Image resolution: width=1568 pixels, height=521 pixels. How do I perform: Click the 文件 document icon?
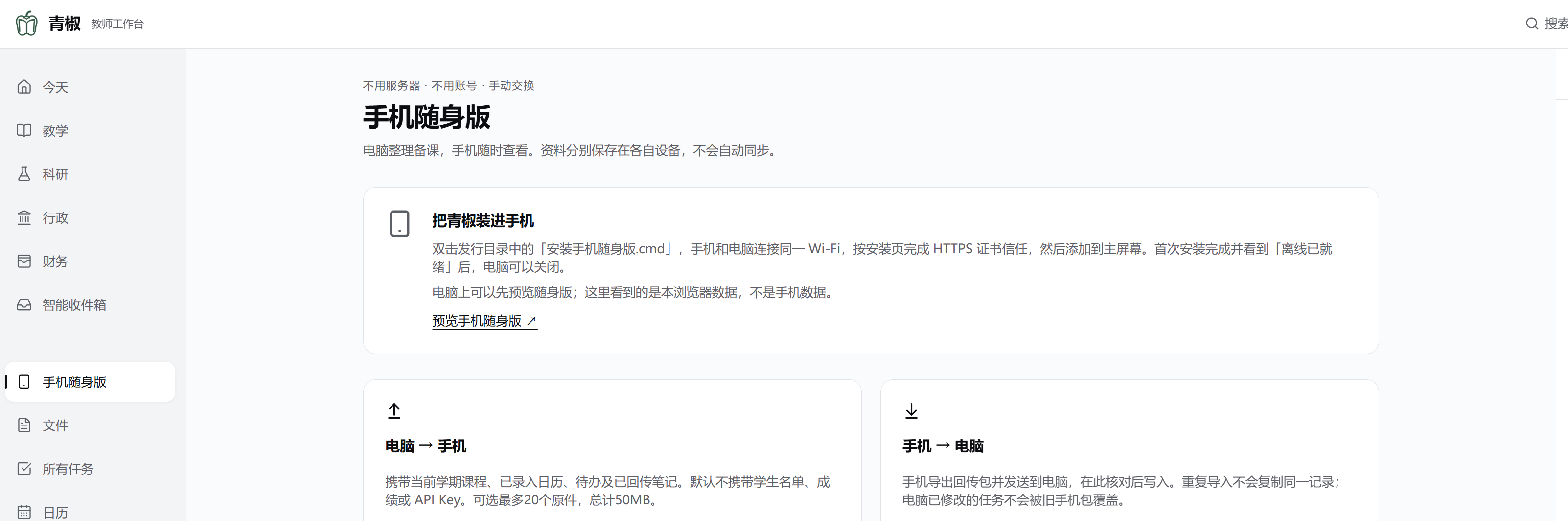pyautogui.click(x=24, y=426)
